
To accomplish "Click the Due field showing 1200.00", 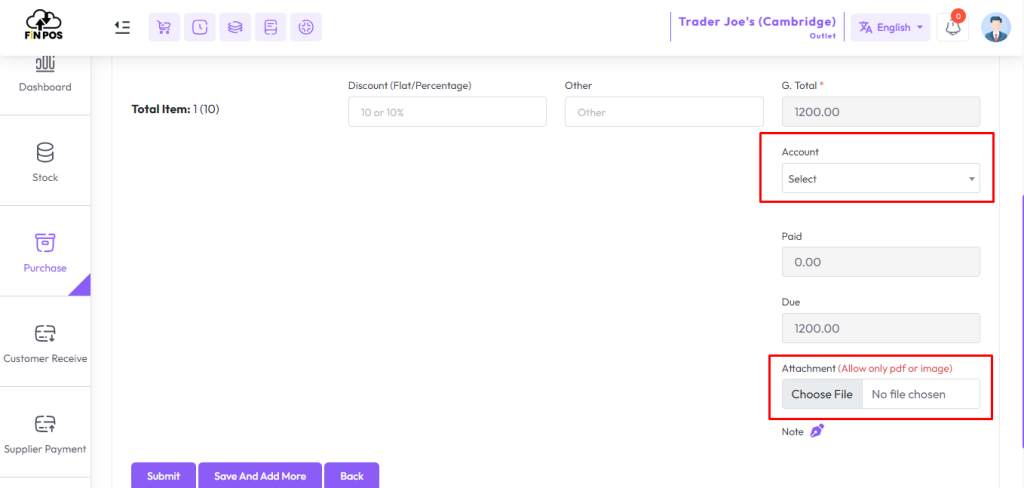I will coord(880,328).
